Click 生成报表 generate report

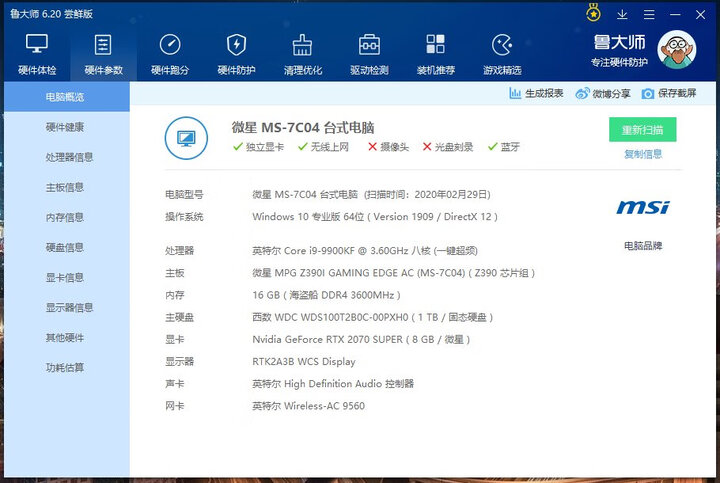click(x=536, y=93)
